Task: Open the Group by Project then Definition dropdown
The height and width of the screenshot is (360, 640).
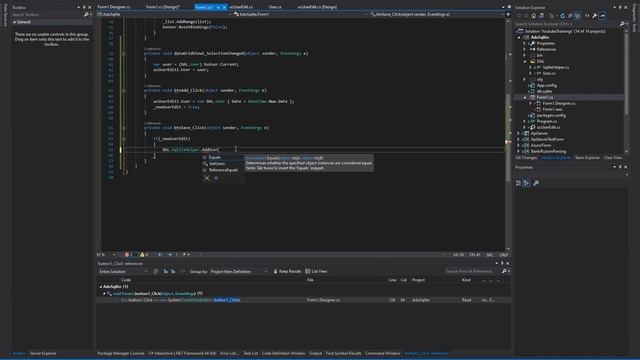Action: (239, 271)
